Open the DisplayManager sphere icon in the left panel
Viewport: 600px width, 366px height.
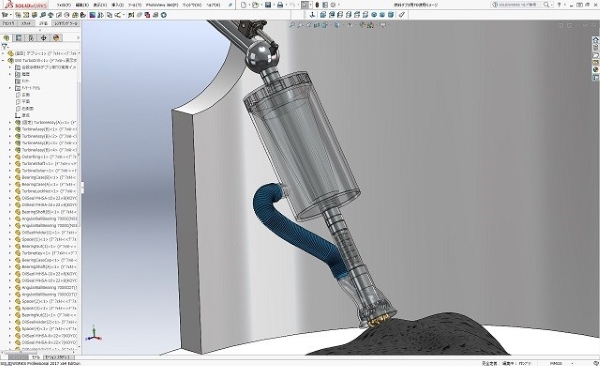coord(56,38)
